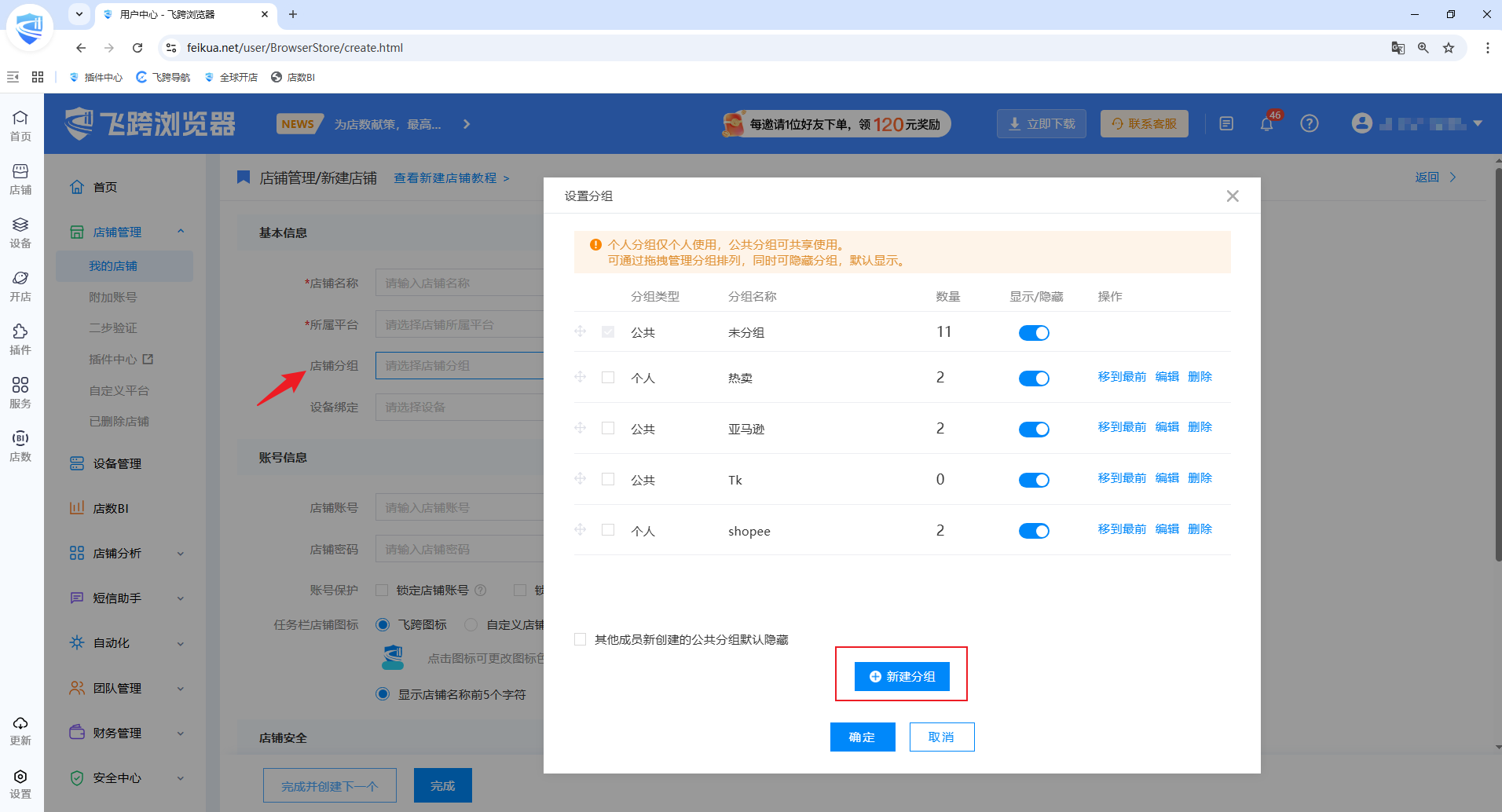Click 删除 link for 热卖 group
The width and height of the screenshot is (1502, 812).
[1200, 377]
